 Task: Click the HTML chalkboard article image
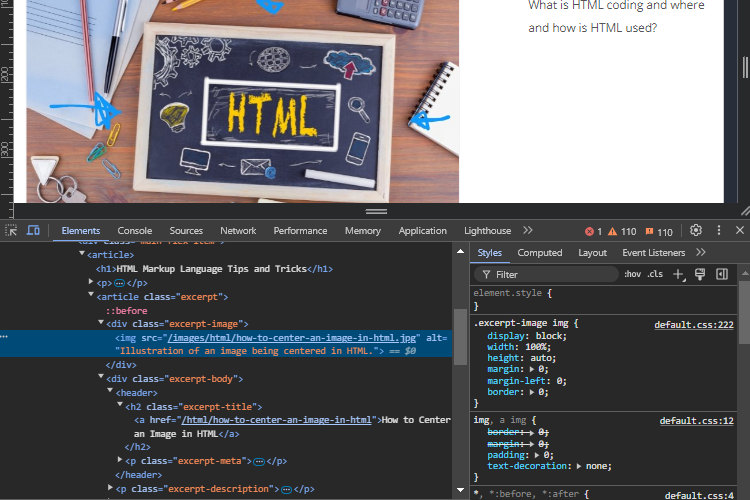tap(243, 101)
